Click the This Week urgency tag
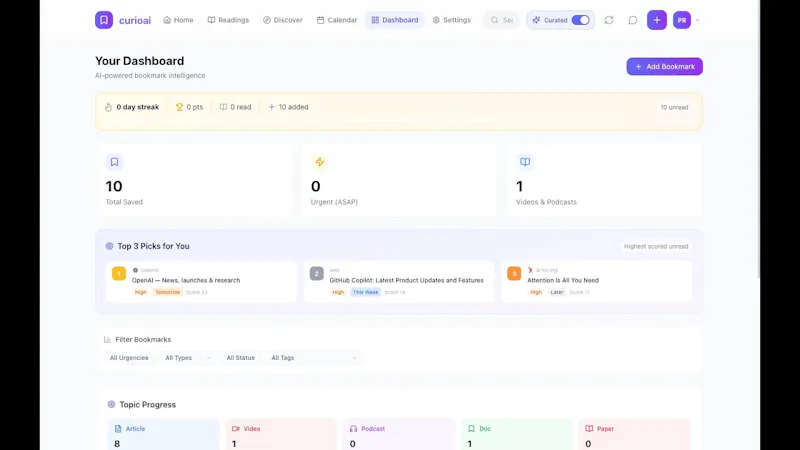 (366, 292)
